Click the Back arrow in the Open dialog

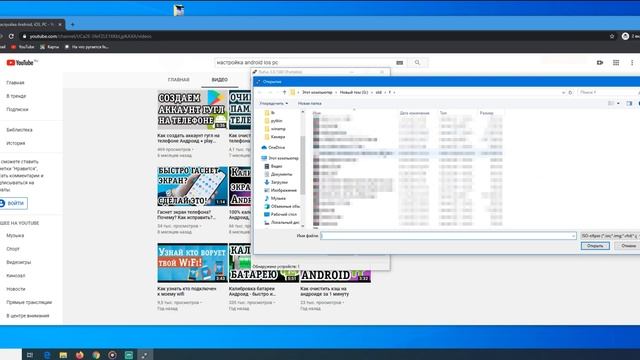pyautogui.click(x=260, y=93)
